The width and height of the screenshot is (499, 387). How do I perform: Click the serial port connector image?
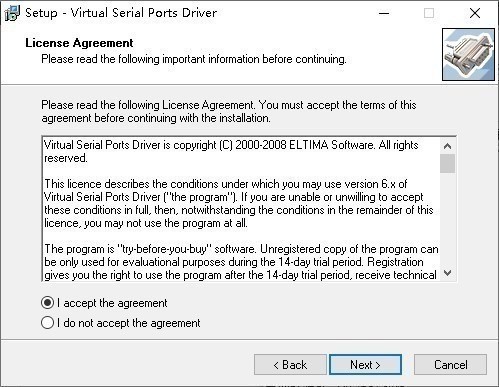click(x=468, y=55)
